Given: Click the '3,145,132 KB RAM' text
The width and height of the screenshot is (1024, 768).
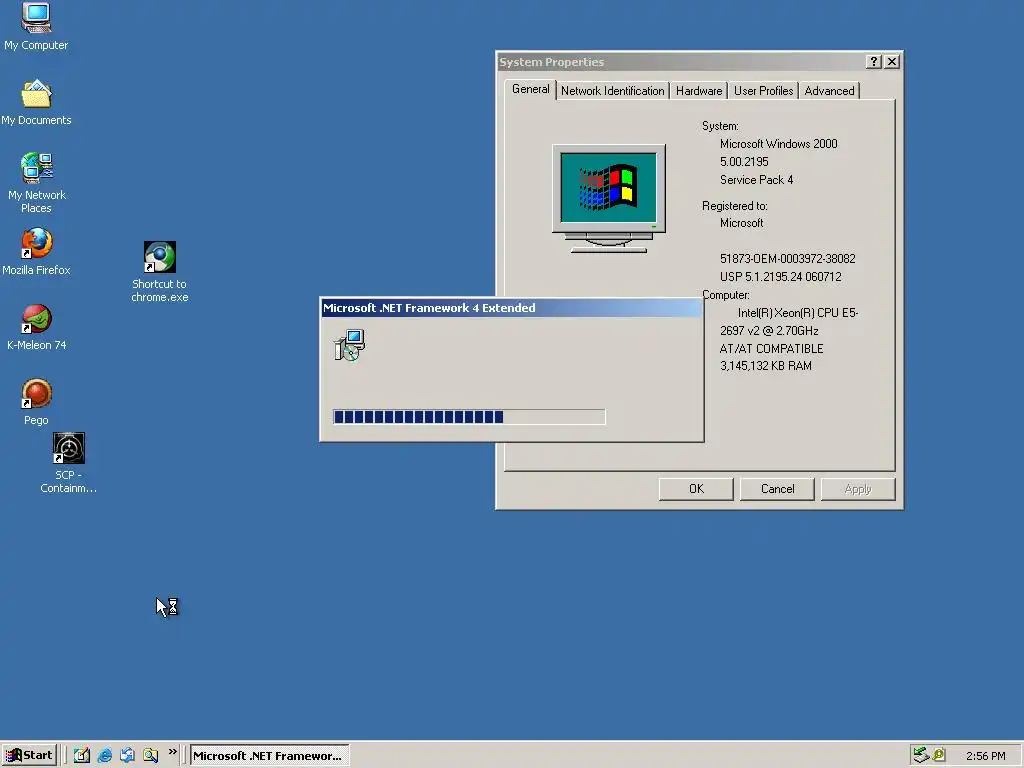Looking at the screenshot, I should pos(765,366).
